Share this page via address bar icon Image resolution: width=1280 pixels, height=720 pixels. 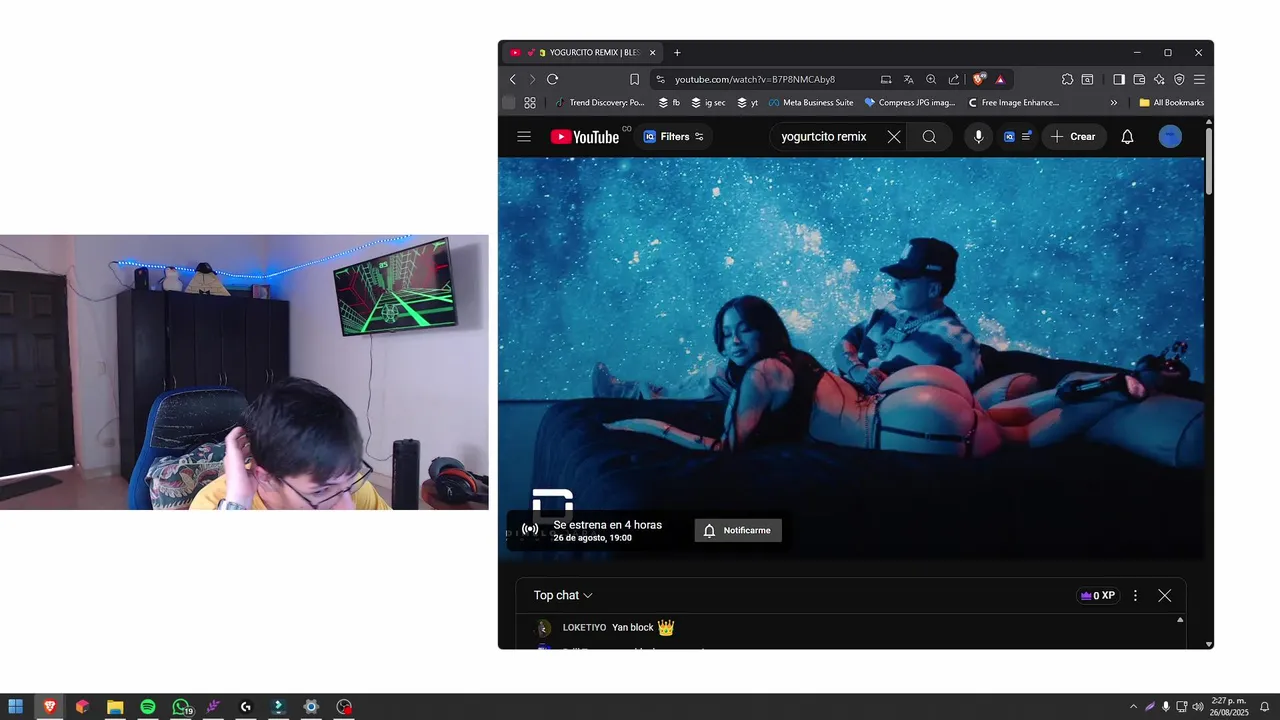pyautogui.click(x=954, y=79)
